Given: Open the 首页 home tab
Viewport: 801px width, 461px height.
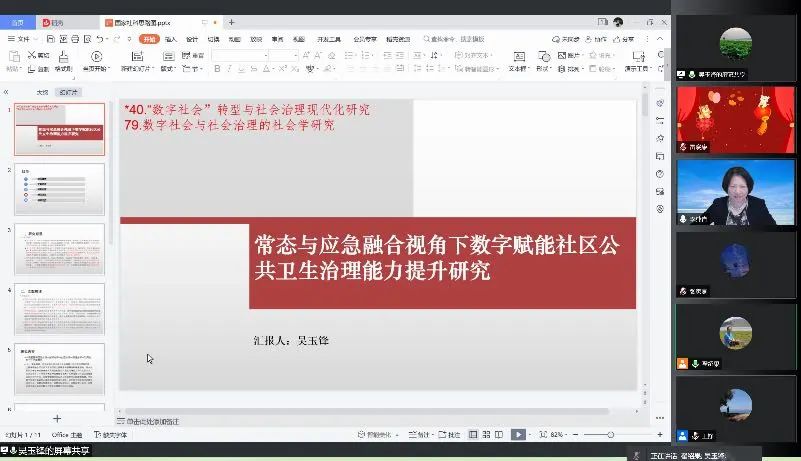Looking at the screenshot, I should tap(18, 21).
